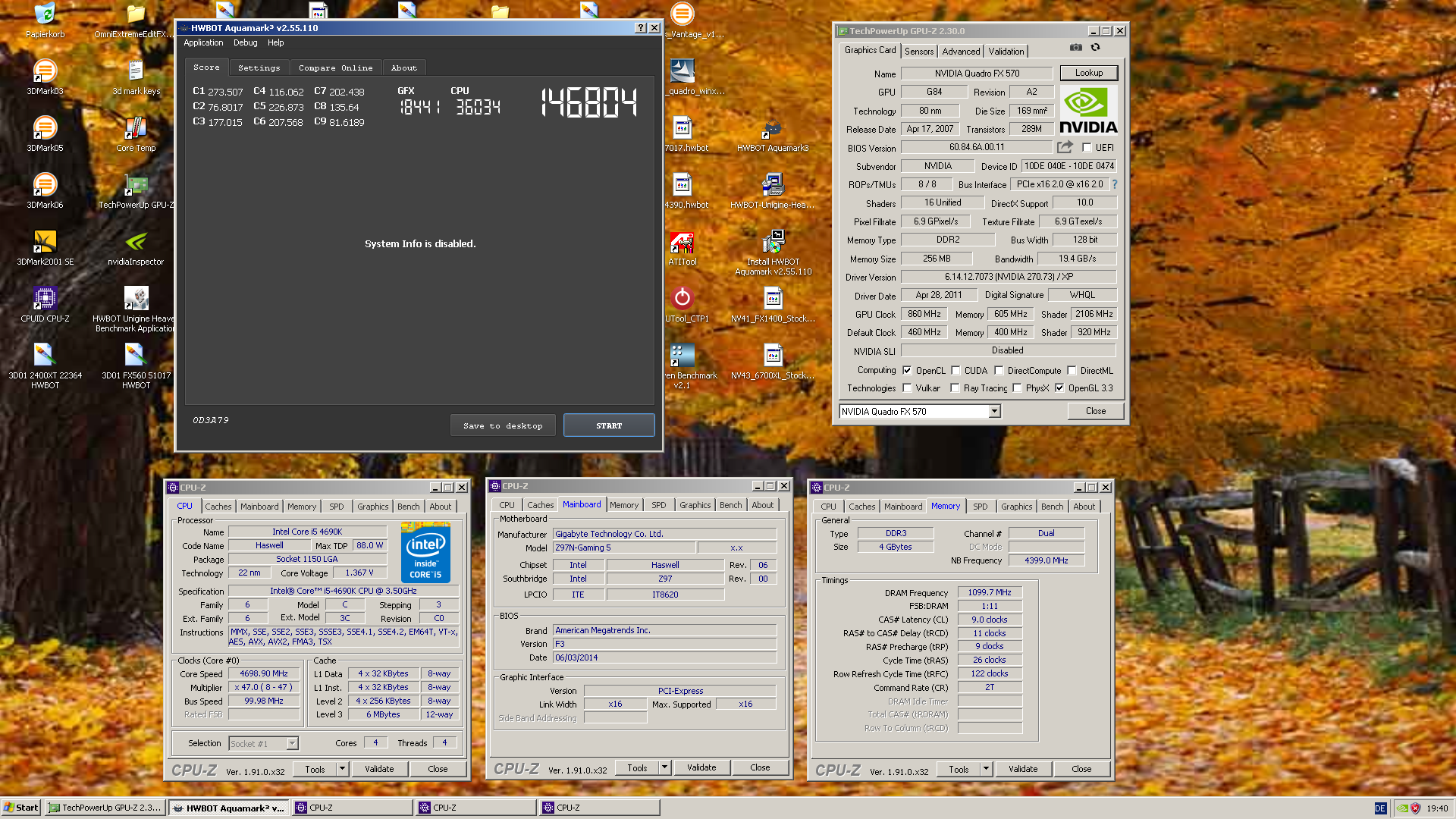Screen dimensions: 1456x819
Task: Switch to HWBOT Aquamark3 taskbar item
Action: click(x=227, y=808)
